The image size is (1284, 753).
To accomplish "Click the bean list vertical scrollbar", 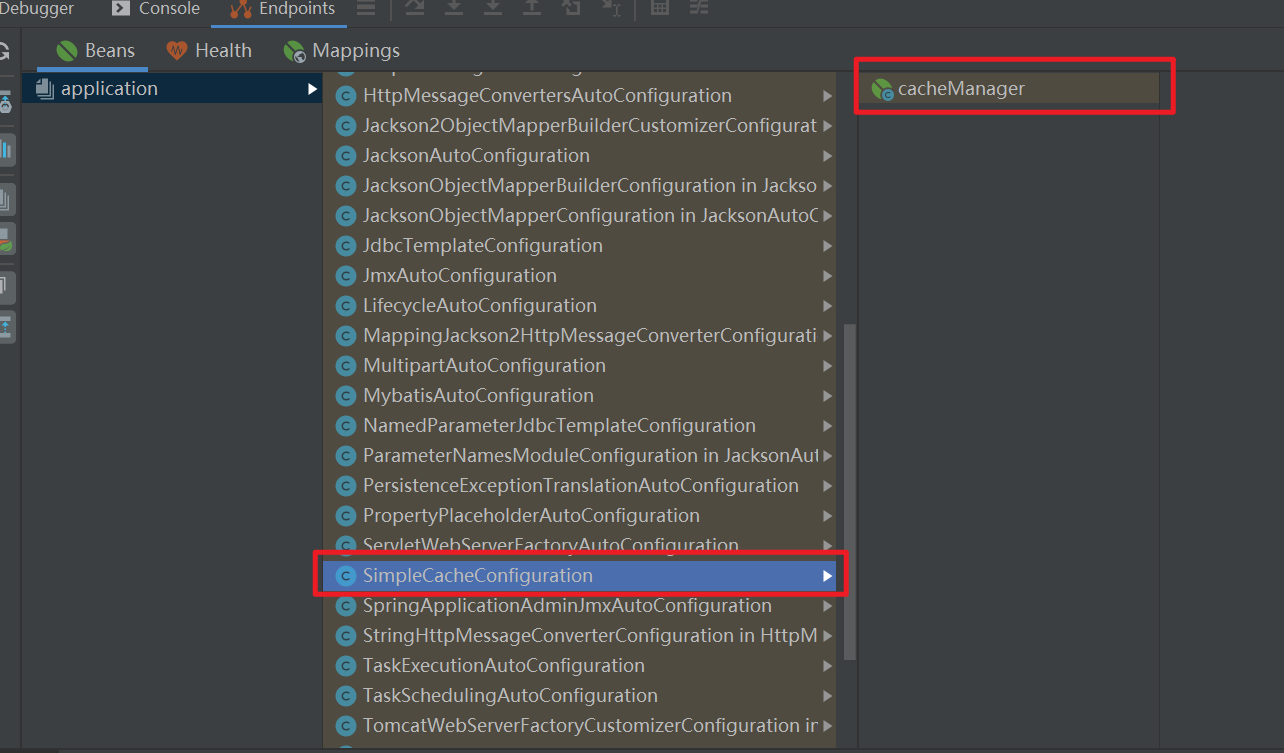I will click(x=850, y=491).
